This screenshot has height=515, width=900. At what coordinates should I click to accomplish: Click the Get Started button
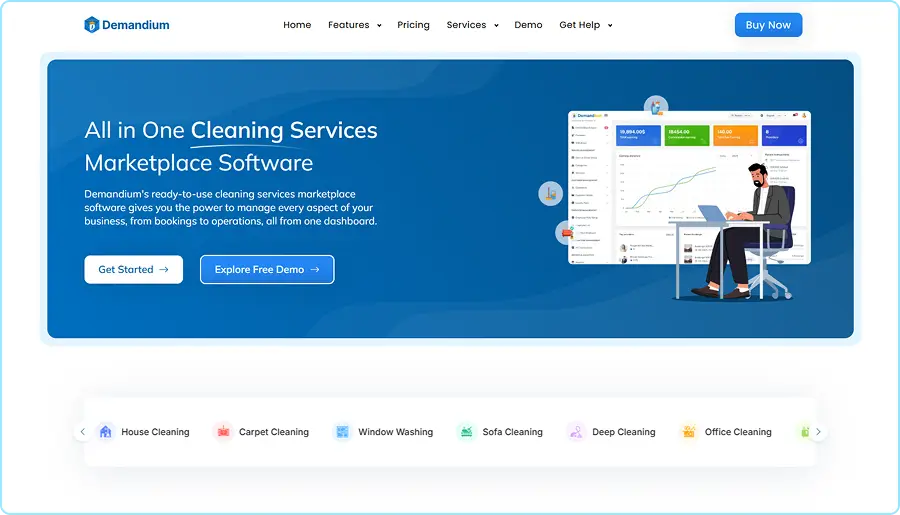[133, 269]
